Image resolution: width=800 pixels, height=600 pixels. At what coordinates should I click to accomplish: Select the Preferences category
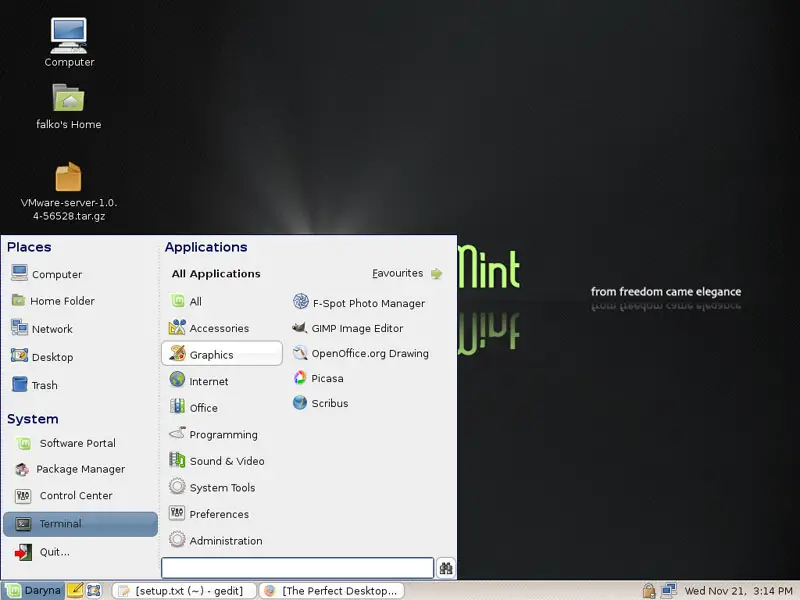(x=222, y=514)
